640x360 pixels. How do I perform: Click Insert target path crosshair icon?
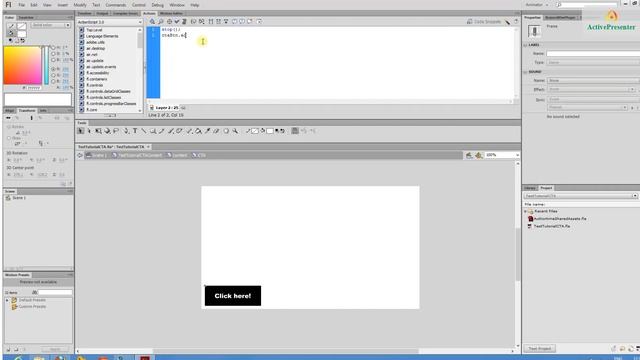point(169,22)
